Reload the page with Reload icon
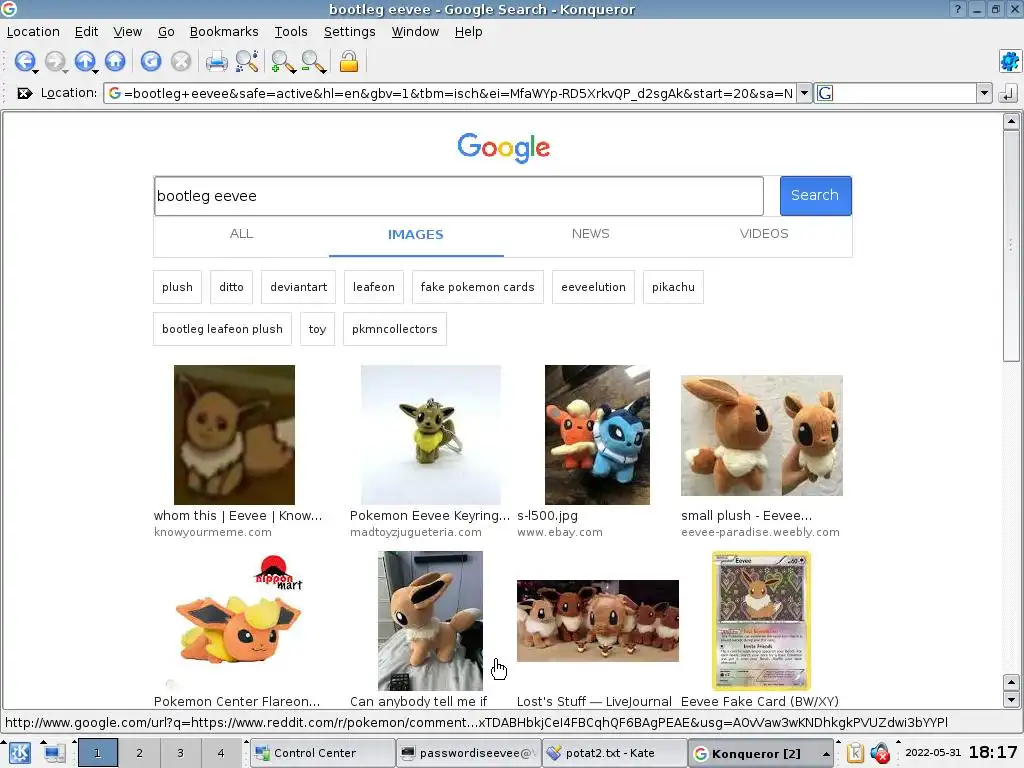The width and height of the screenshot is (1024, 768). point(151,61)
